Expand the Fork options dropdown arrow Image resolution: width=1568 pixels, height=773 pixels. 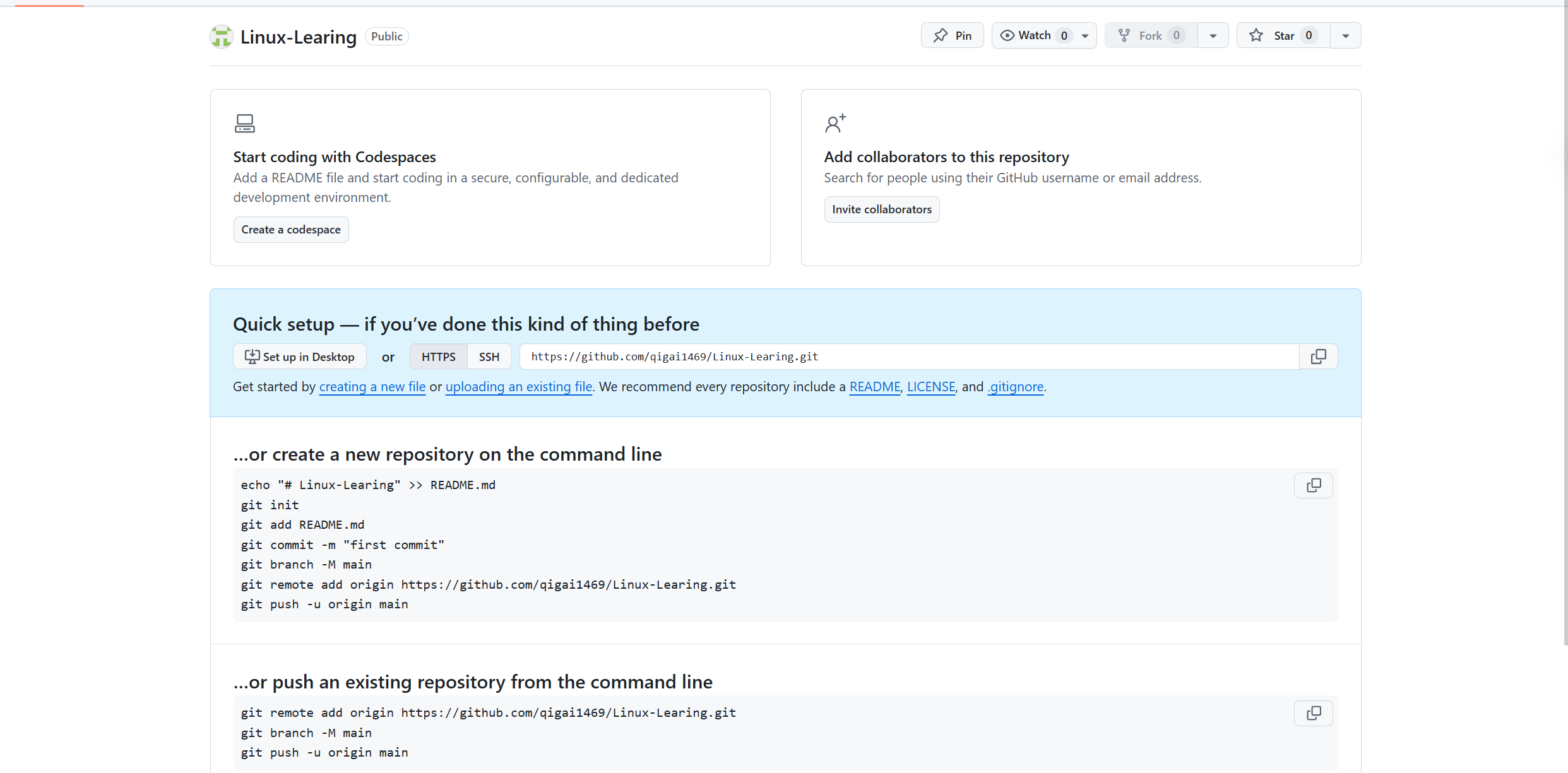point(1213,35)
